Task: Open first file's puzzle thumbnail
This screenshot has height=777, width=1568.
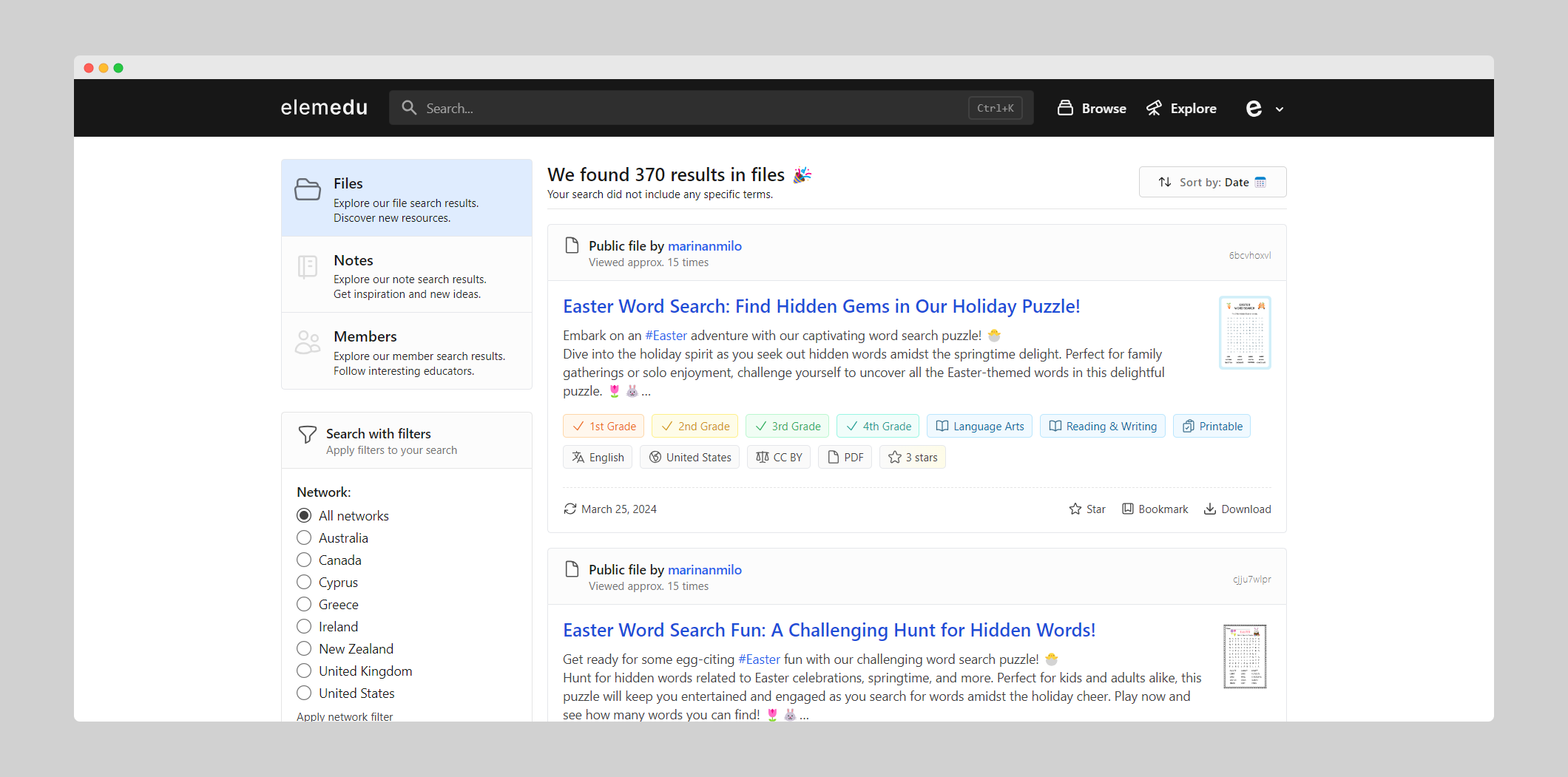Action: coord(1245,333)
